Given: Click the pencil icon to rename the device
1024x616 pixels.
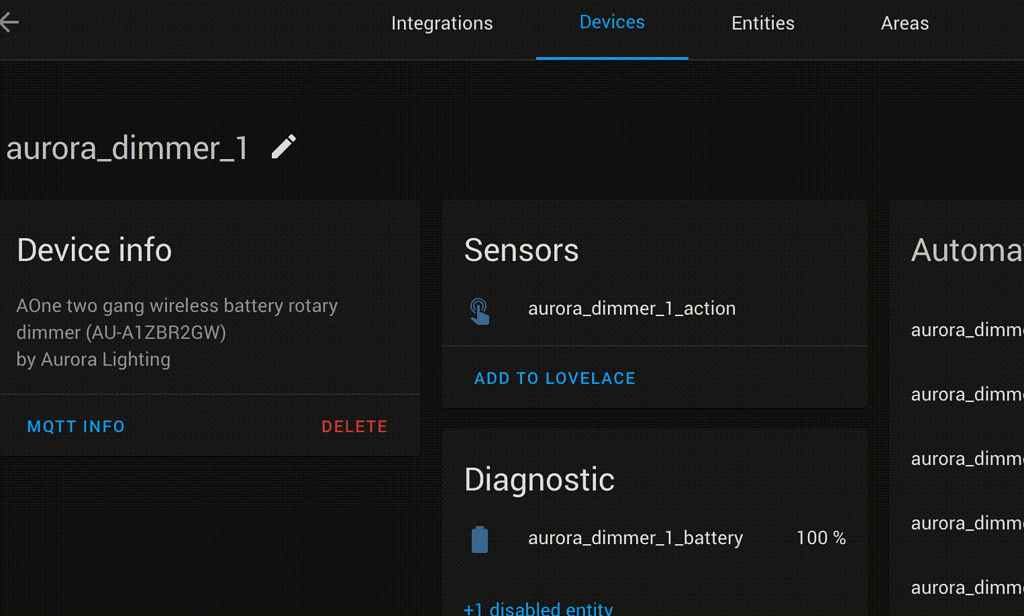Looking at the screenshot, I should (283, 146).
